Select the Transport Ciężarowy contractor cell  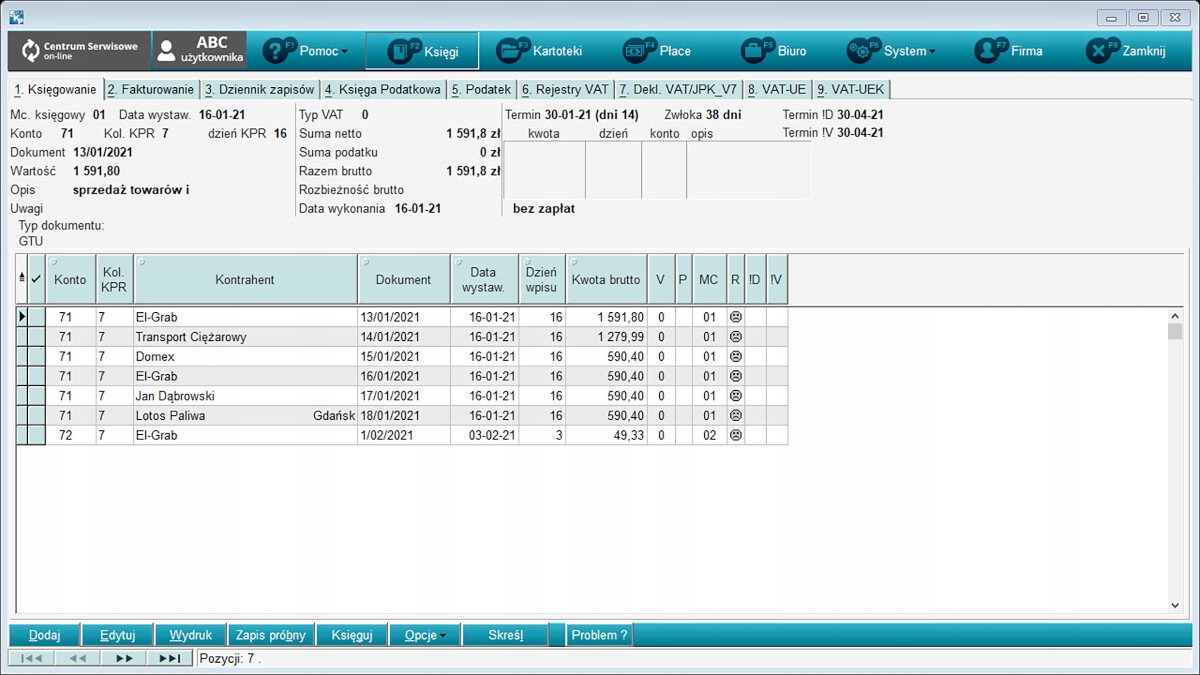click(245, 337)
